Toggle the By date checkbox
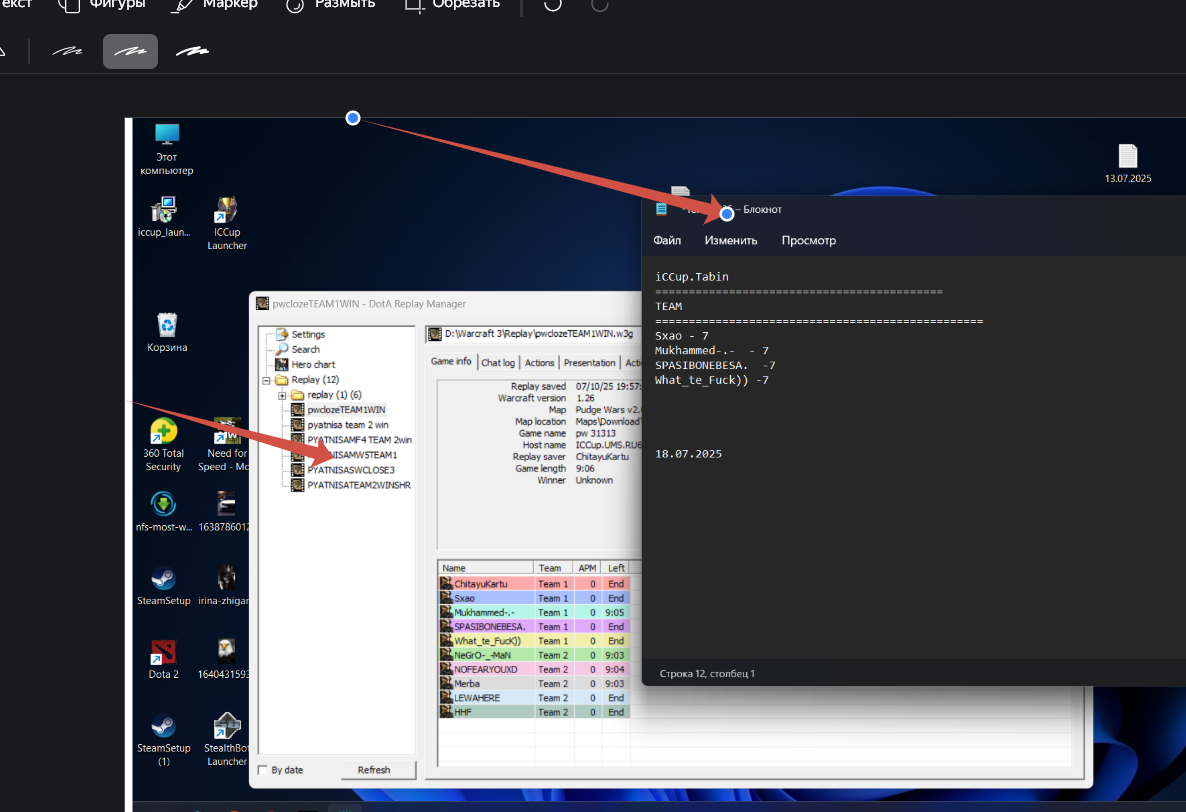1186x812 pixels. (x=262, y=770)
